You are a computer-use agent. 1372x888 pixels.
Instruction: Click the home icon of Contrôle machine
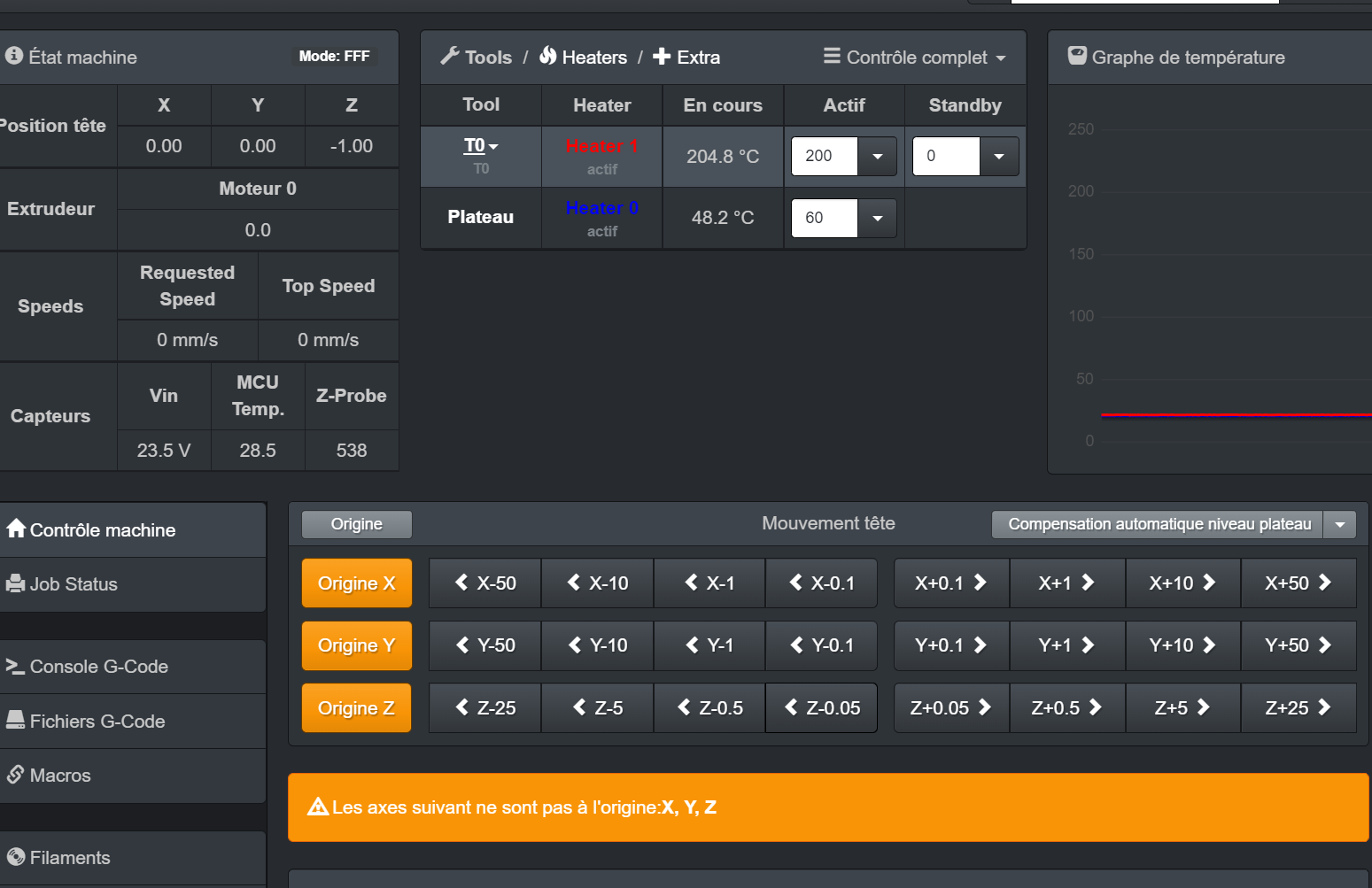16,529
